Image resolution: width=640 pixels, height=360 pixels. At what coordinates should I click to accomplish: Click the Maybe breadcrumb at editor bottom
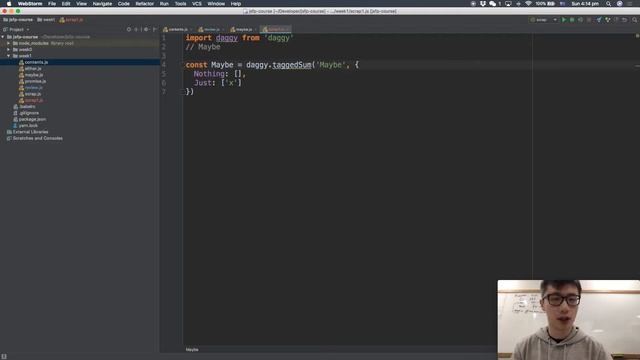point(192,350)
